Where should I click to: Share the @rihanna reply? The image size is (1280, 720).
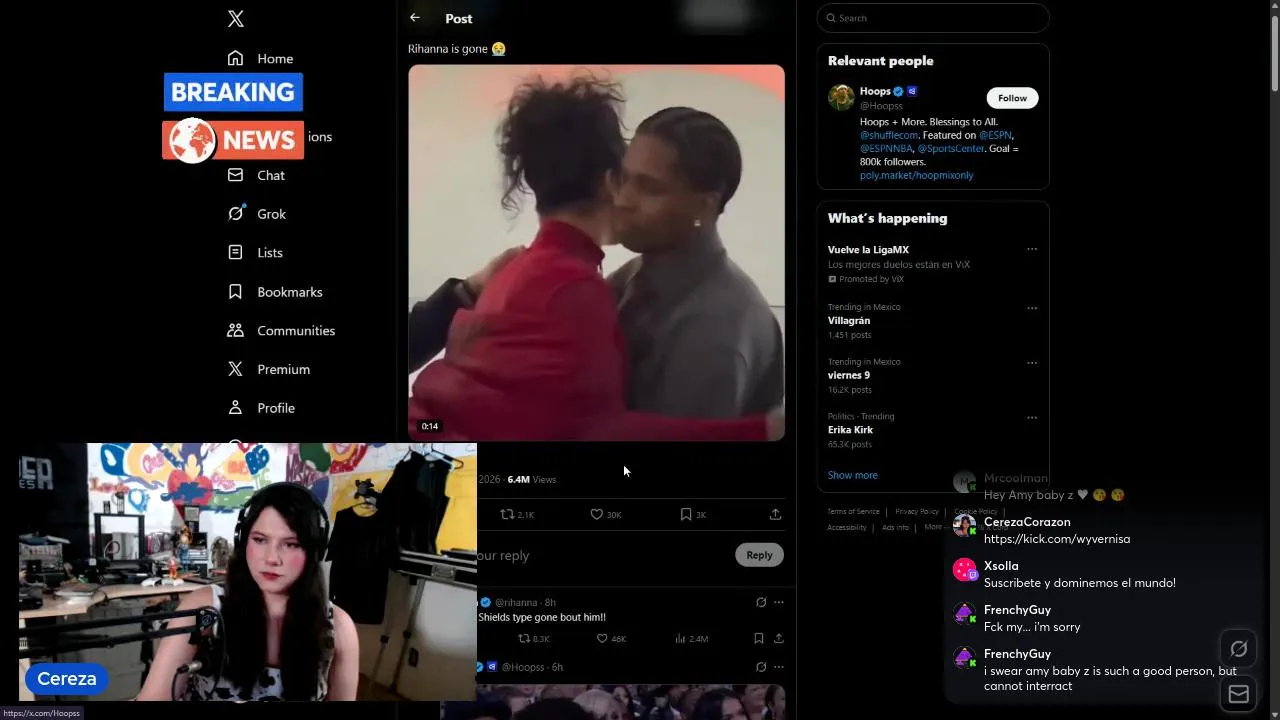779,638
